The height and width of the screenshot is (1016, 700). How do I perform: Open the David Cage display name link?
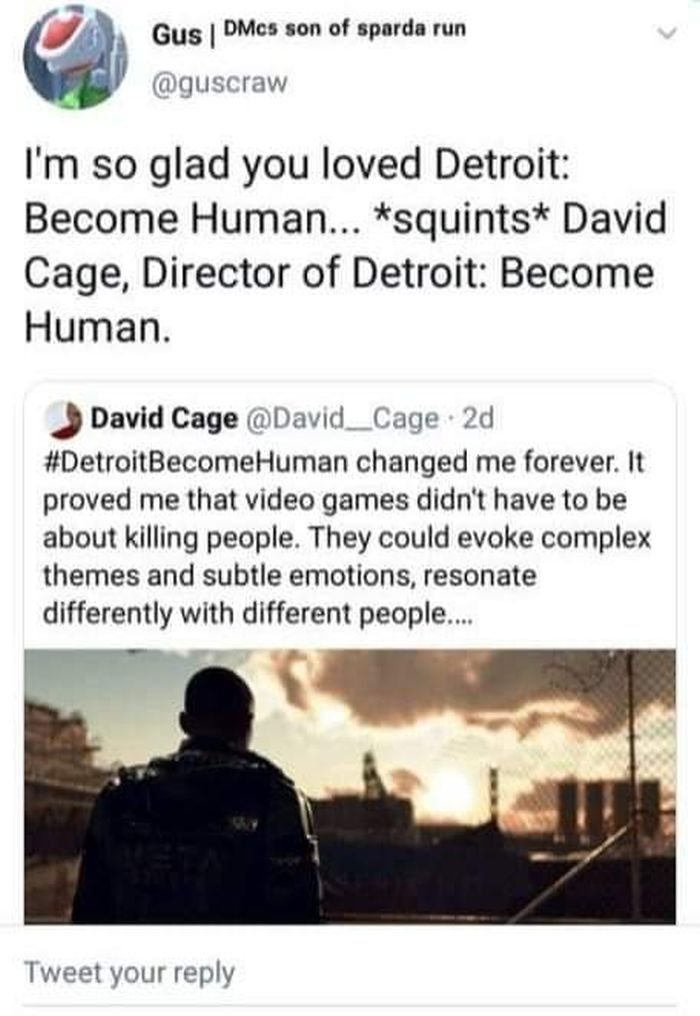tap(164, 419)
